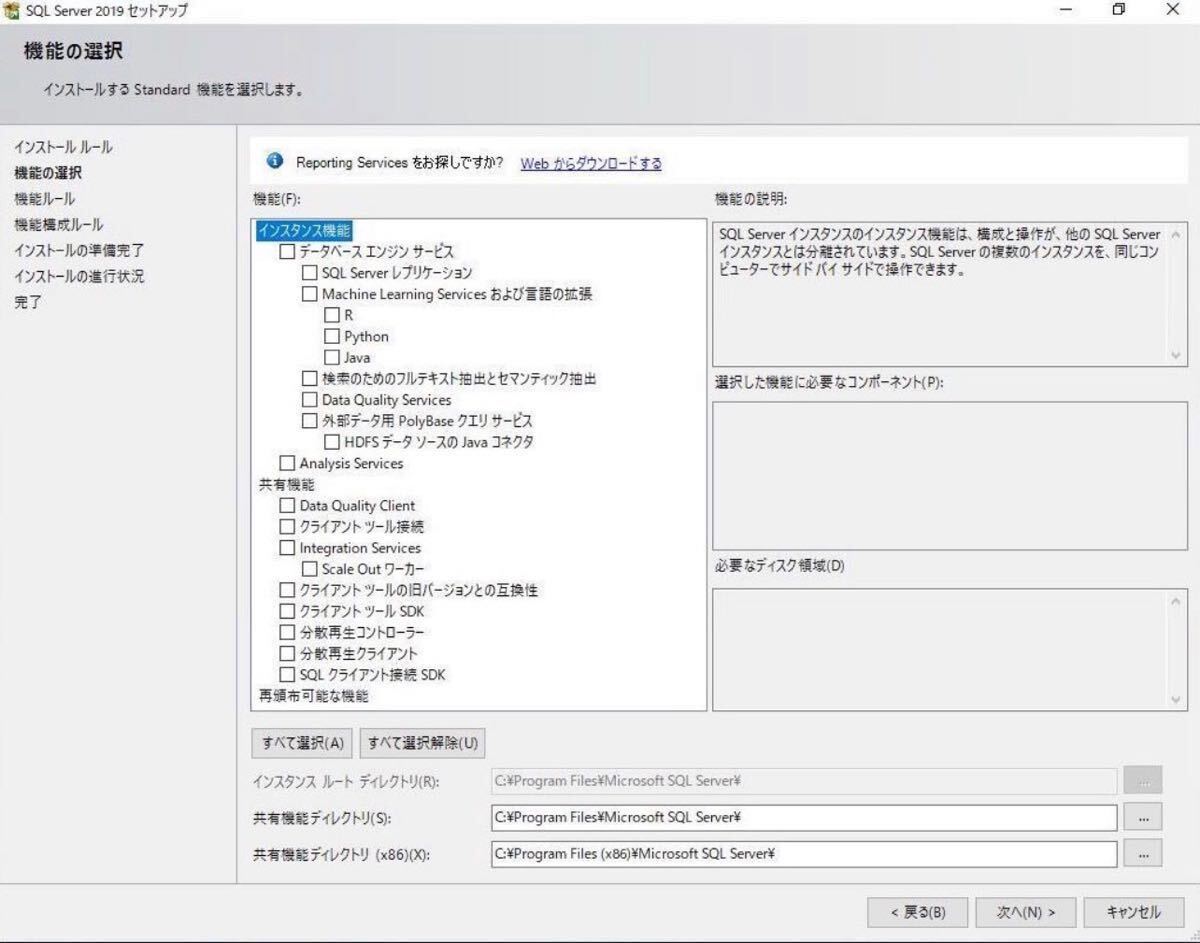Click すべて選択(A) button
The image size is (1200, 943).
tap(303, 743)
